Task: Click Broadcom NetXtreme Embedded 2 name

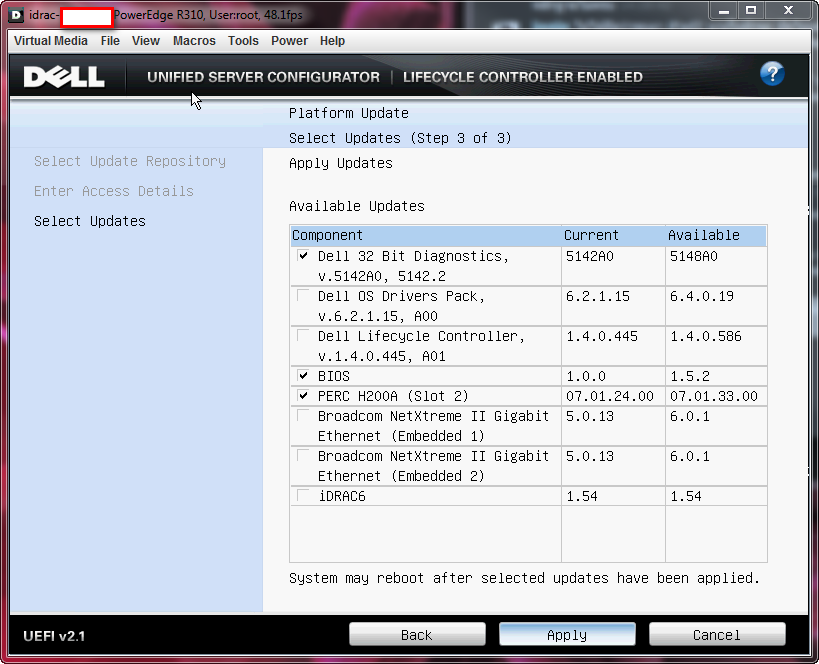Action: tap(434, 466)
